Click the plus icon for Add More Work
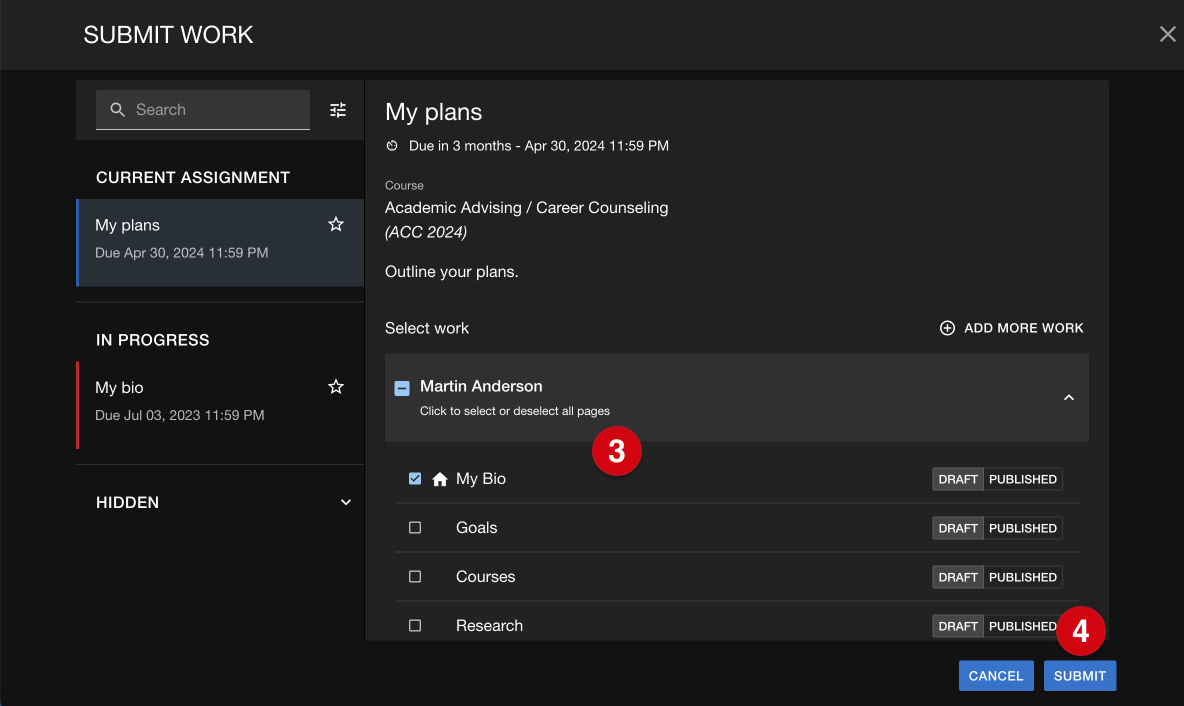The image size is (1184, 706). 947,328
